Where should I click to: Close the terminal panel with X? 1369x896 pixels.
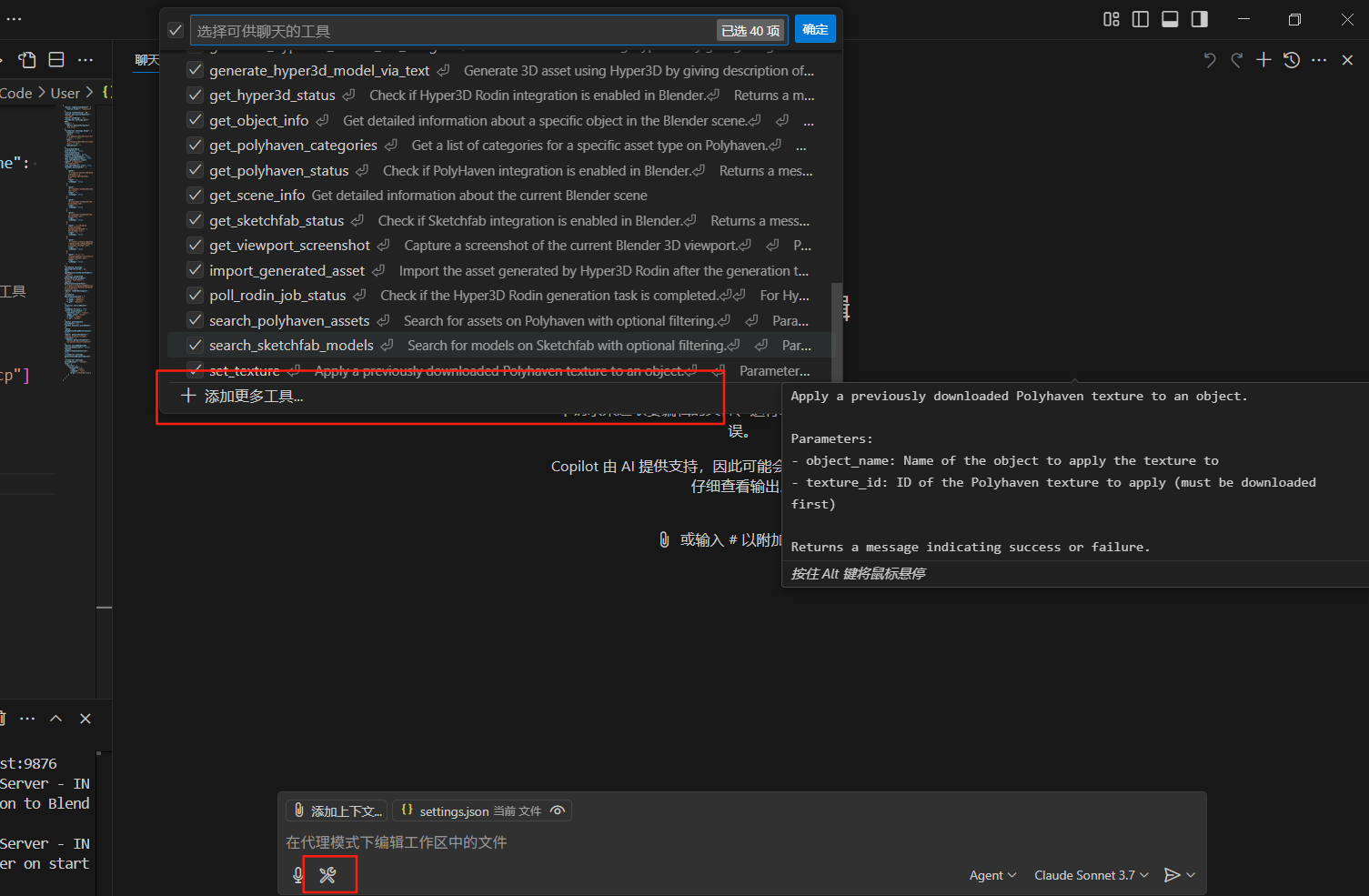[86, 719]
